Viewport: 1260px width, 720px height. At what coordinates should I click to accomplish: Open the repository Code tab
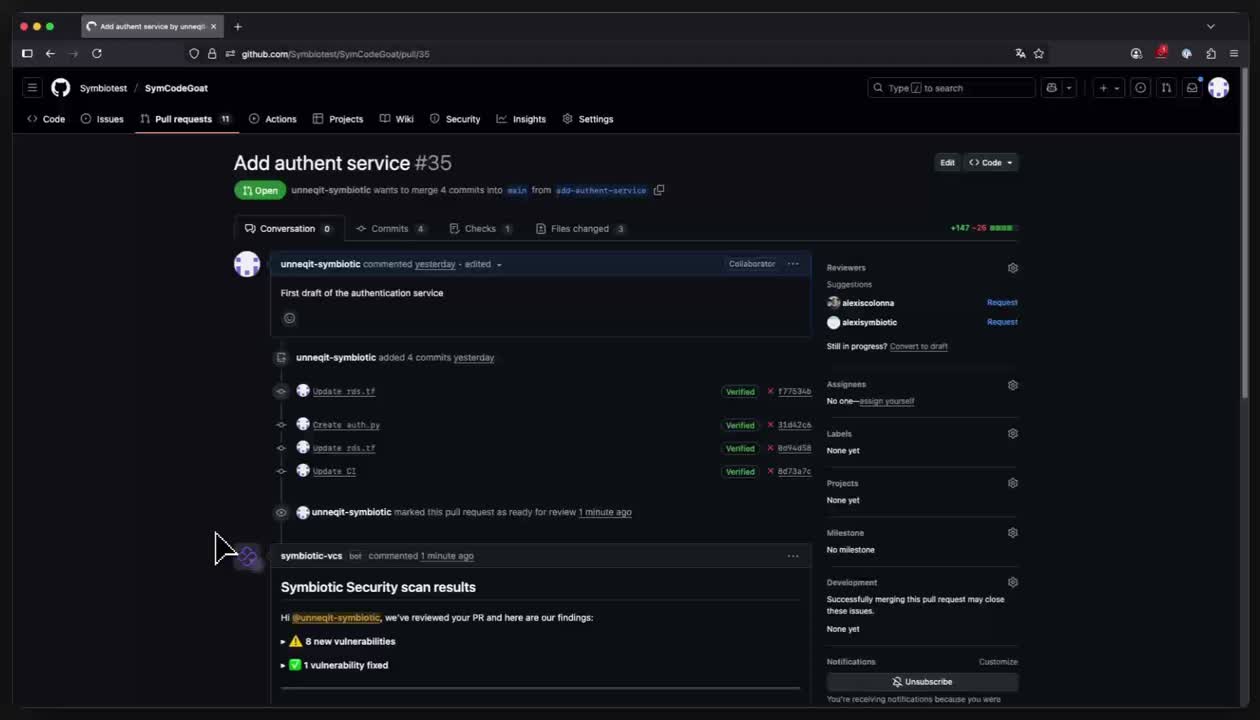46,119
